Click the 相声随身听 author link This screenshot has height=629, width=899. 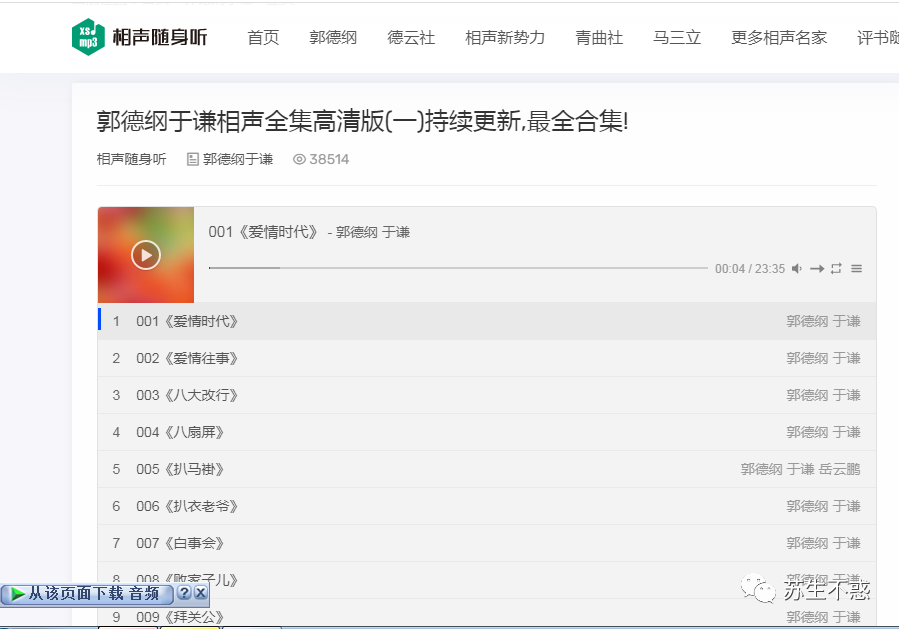click(x=131, y=159)
